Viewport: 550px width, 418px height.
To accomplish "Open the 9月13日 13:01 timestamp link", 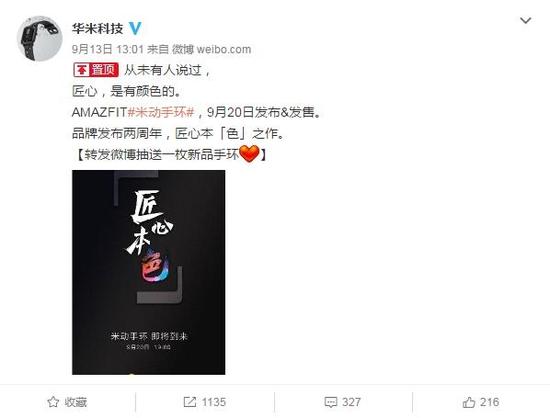I will coord(108,49).
